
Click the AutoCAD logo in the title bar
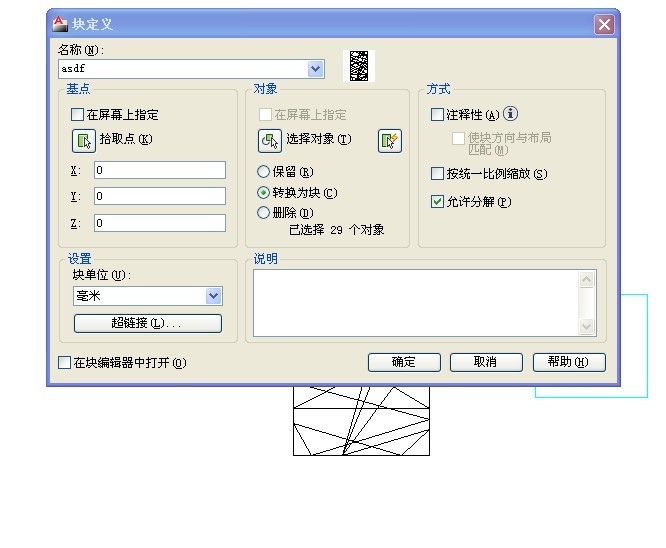(x=60, y=24)
